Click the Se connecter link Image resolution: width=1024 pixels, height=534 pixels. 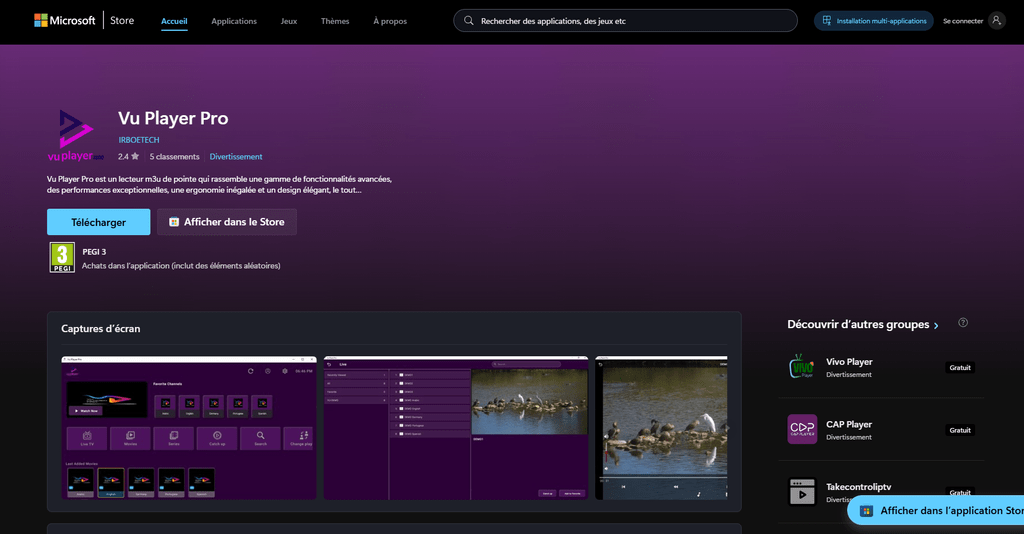963,21
